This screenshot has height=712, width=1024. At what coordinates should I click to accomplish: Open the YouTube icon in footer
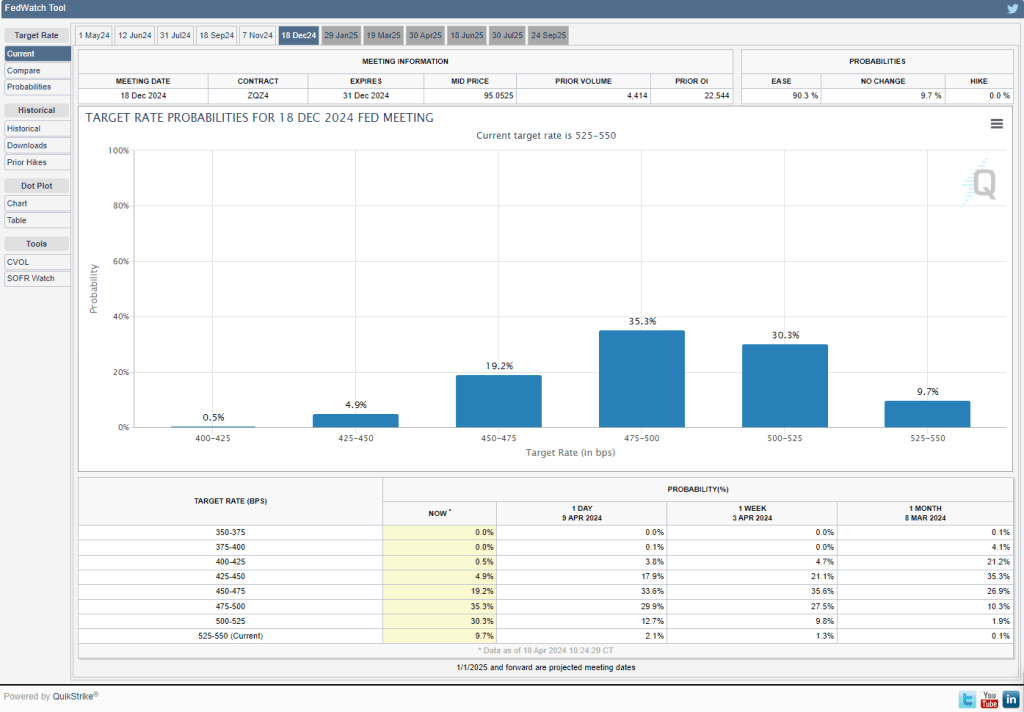[989, 699]
